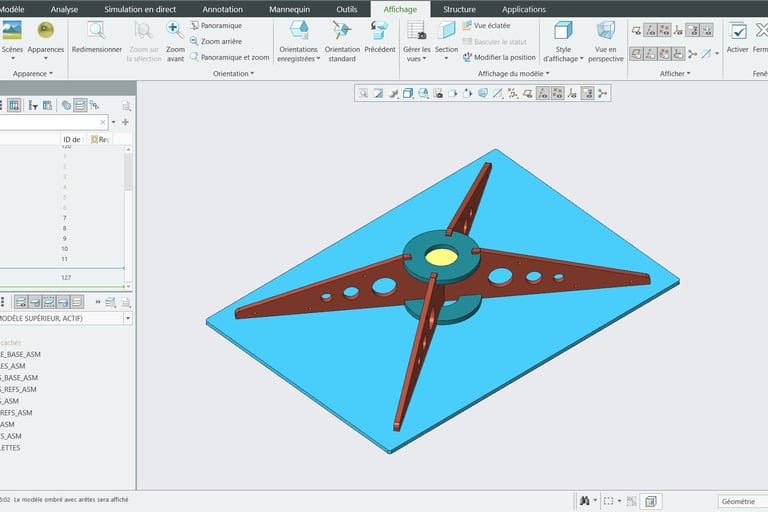Select the Zoom arrière tool
This screenshot has width=768, height=512.
click(216, 41)
